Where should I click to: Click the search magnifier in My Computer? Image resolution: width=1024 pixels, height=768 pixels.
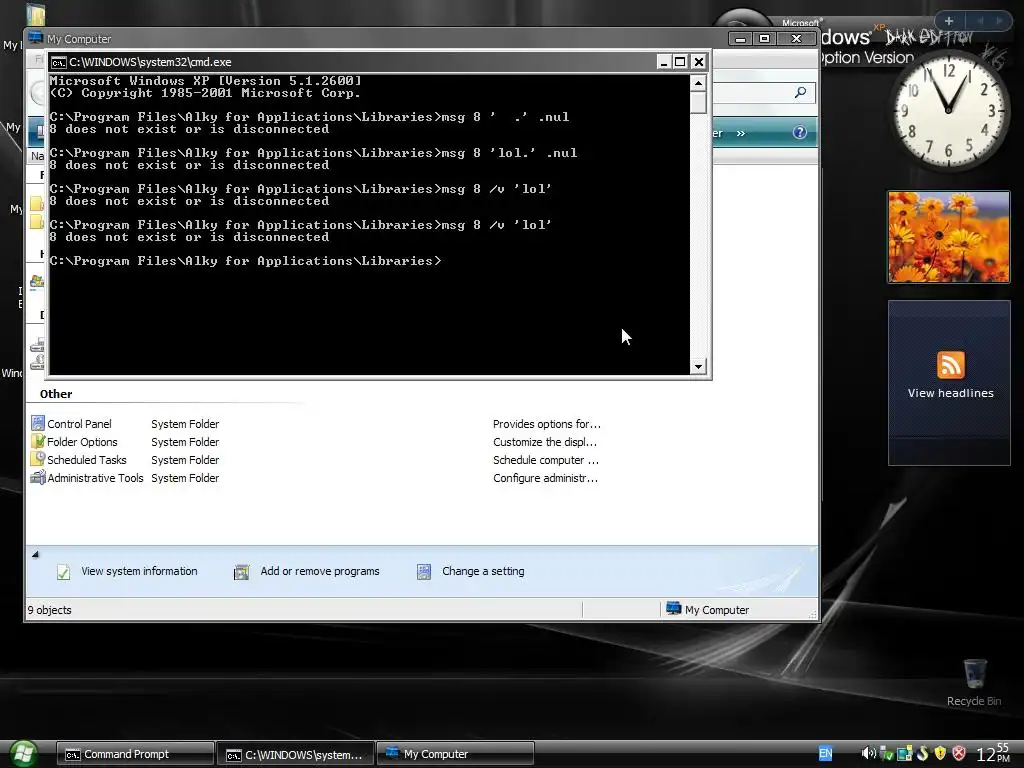tap(800, 93)
